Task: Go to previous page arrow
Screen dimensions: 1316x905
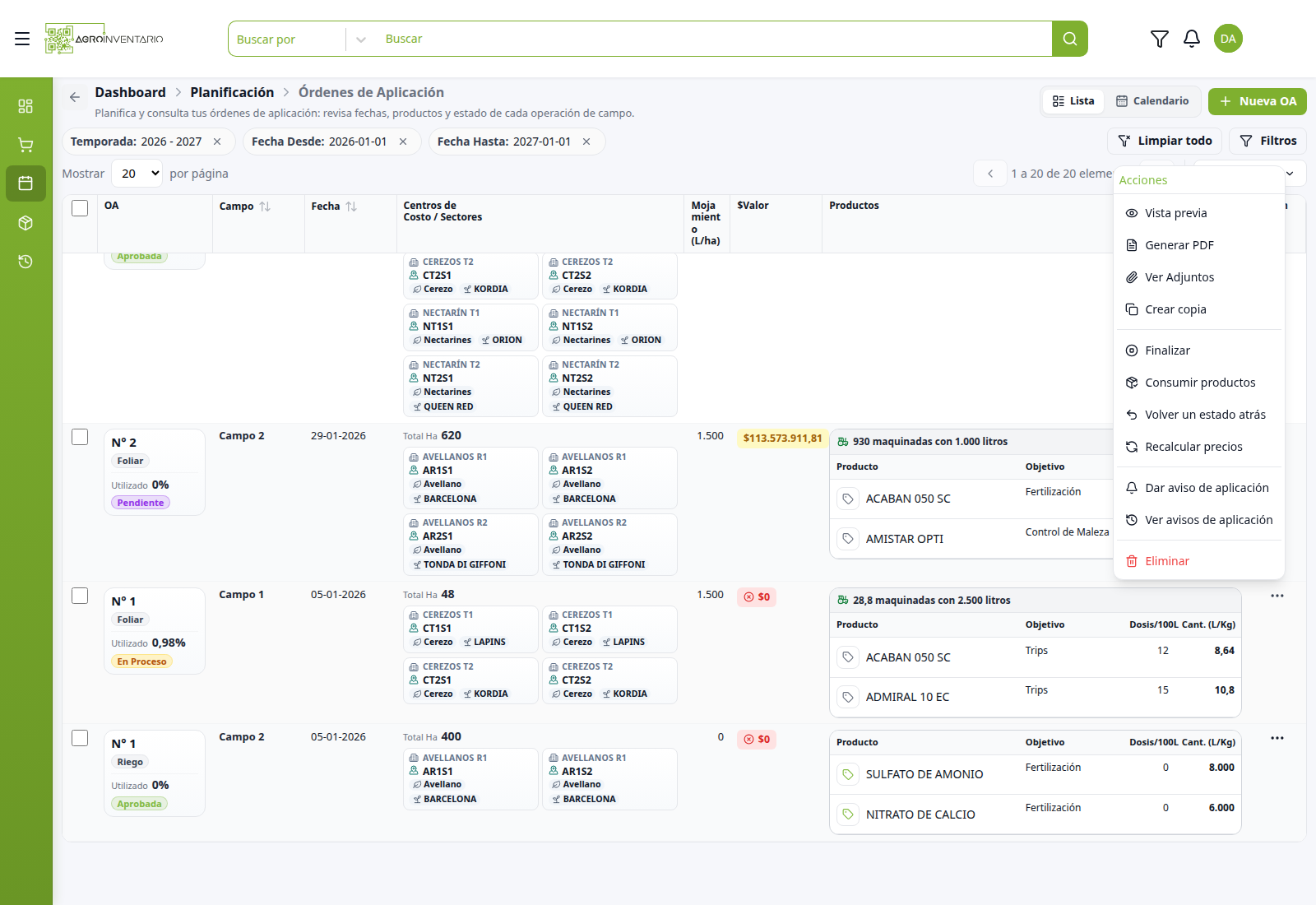Action: click(990, 174)
